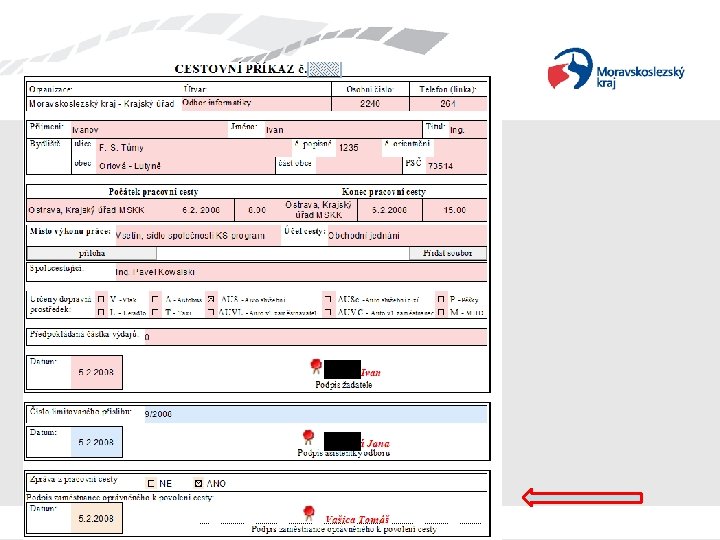This screenshot has height=540, width=720.
Task: Click the orange Datum field for approval
Action: pyautogui.click(x=96, y=518)
